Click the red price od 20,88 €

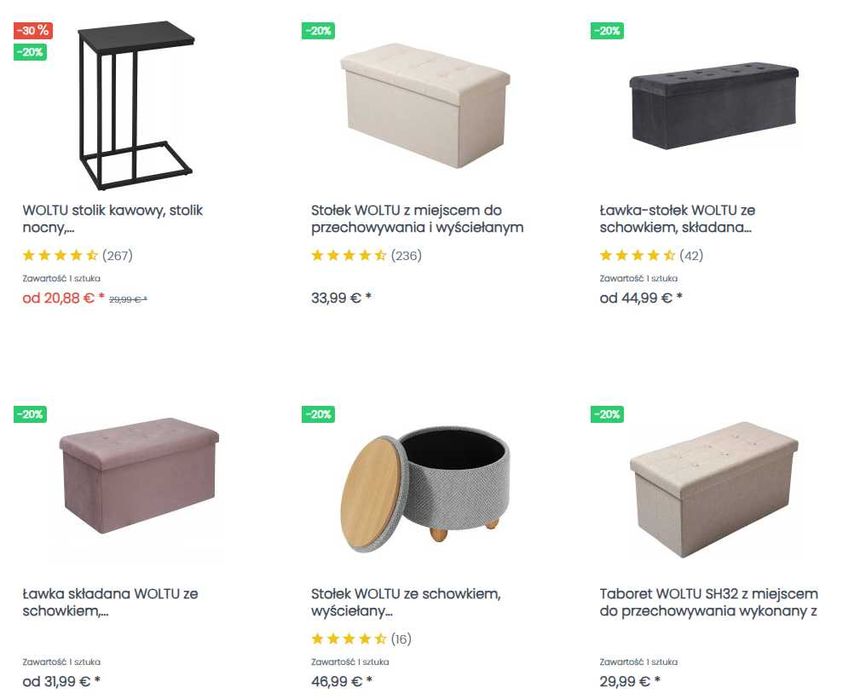[63, 298]
